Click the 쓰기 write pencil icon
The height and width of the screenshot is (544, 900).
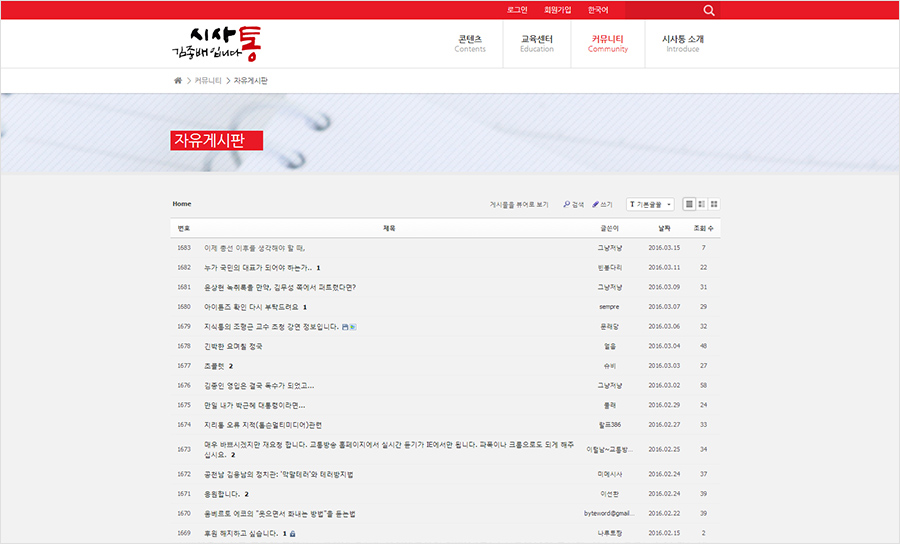click(597, 204)
